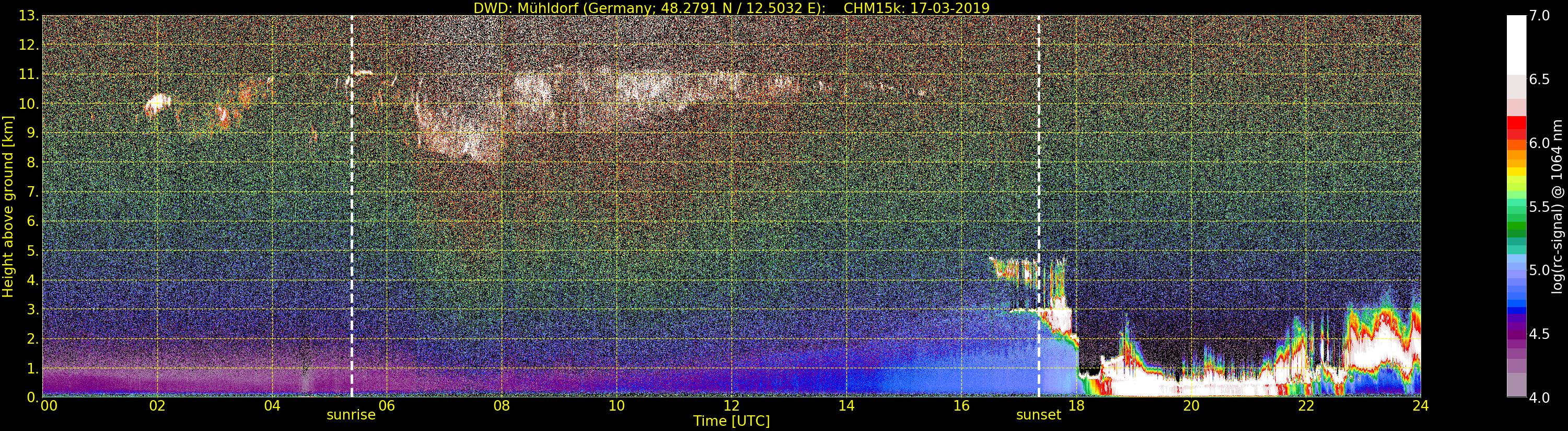Click the plot title 'DWD: Mühldorf (Germany; 48.2791 N / 12.5032 E)'
This screenshot has width=1568, height=431.
point(649,8)
